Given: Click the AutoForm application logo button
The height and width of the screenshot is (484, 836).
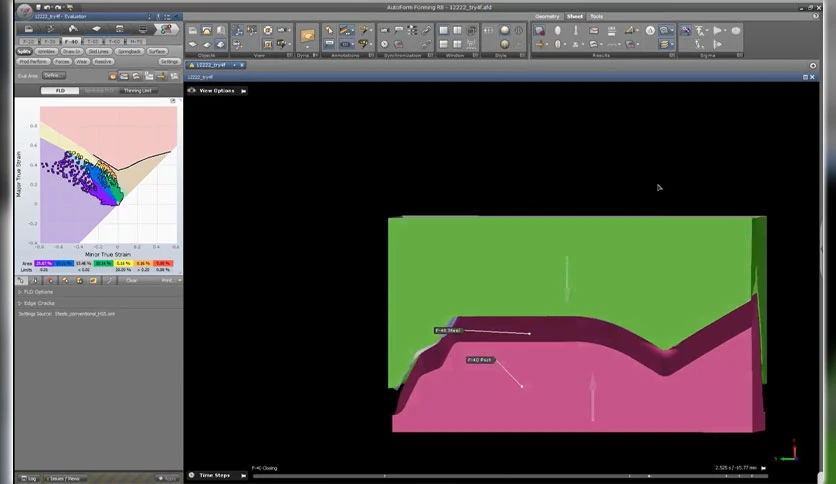Looking at the screenshot, I should click(24, 11).
